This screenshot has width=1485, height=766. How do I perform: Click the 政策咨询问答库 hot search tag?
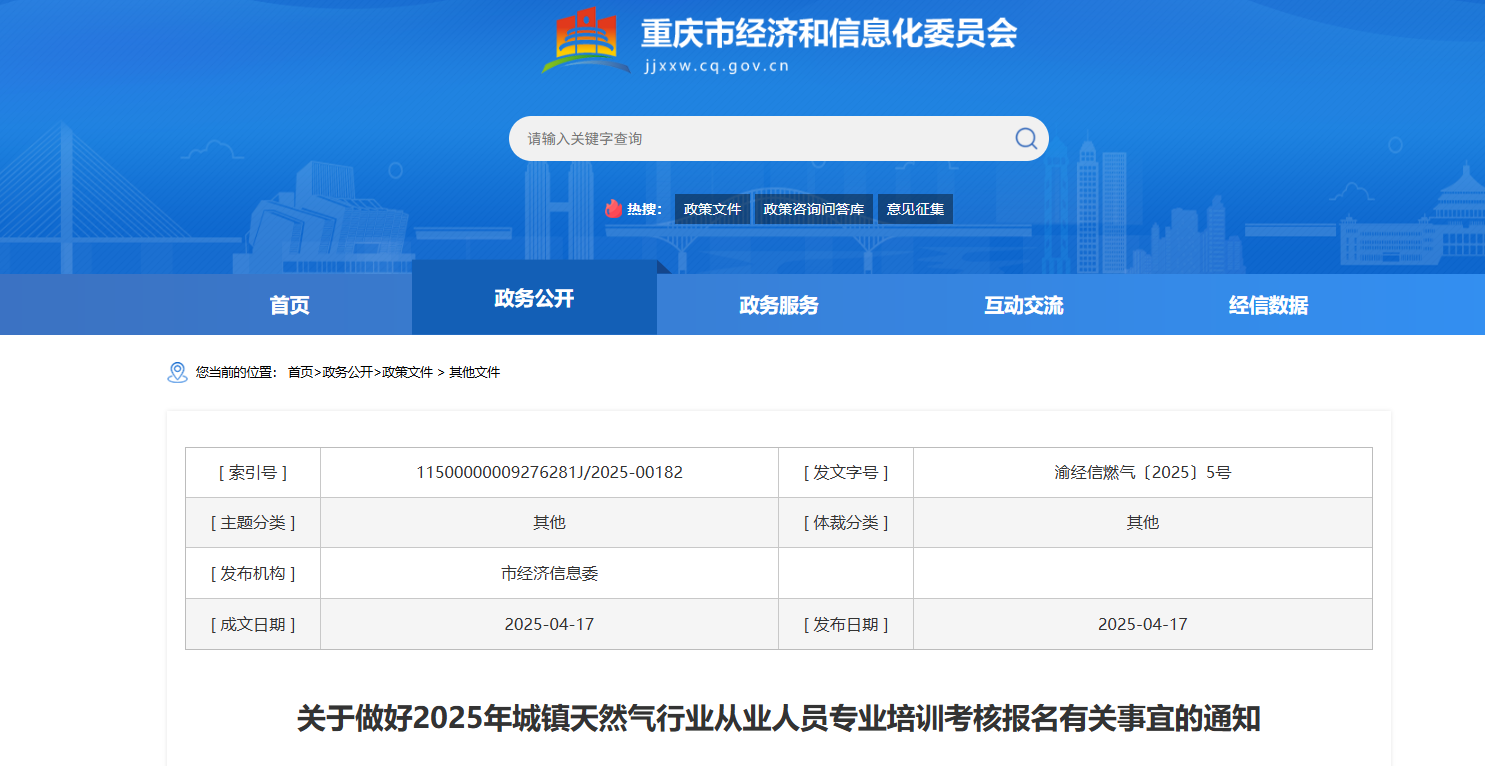click(x=813, y=209)
